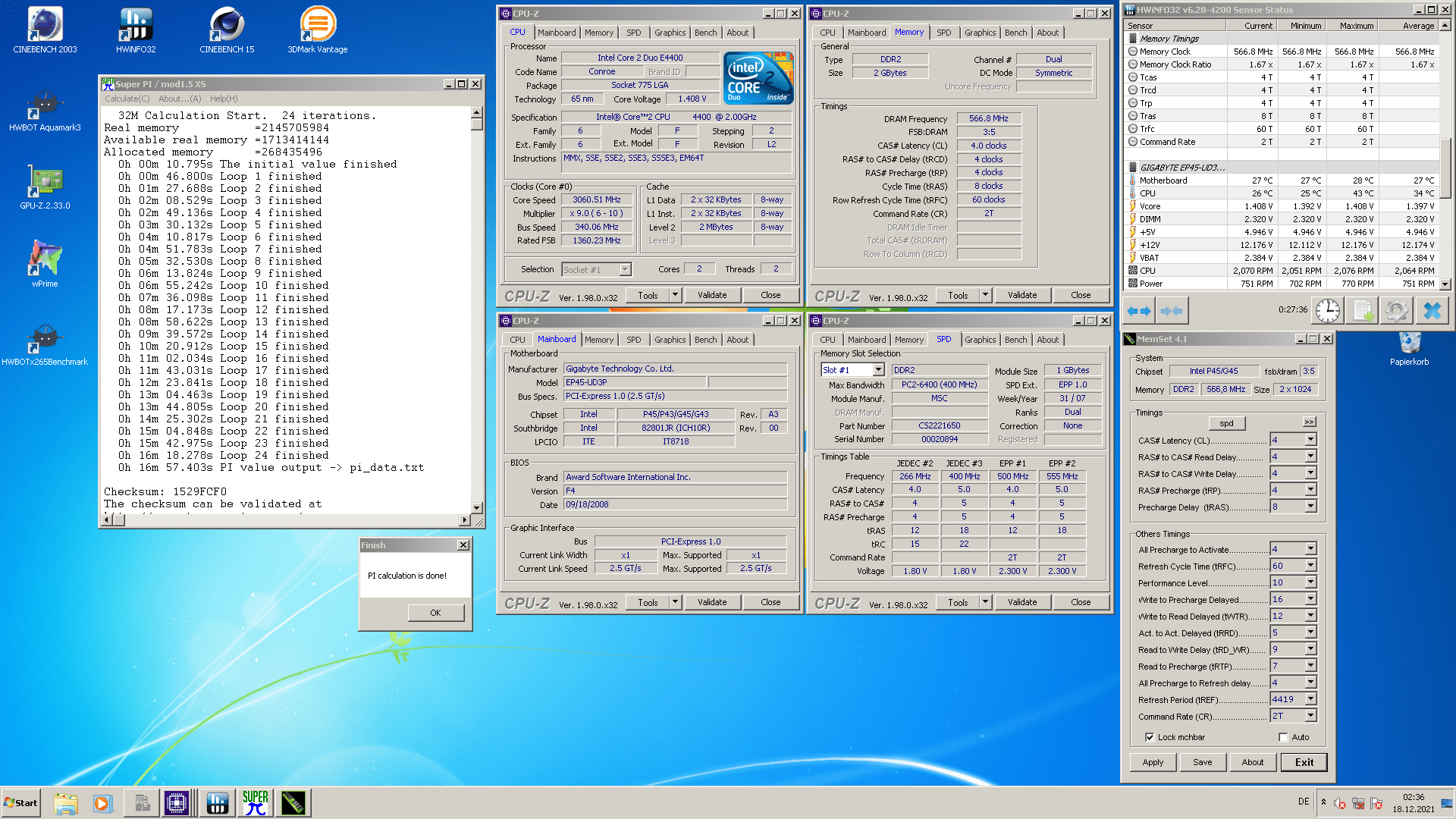The width and height of the screenshot is (1456, 819).
Task: Click HWiNFO grey navigation arrows icon
Action: (x=1172, y=311)
